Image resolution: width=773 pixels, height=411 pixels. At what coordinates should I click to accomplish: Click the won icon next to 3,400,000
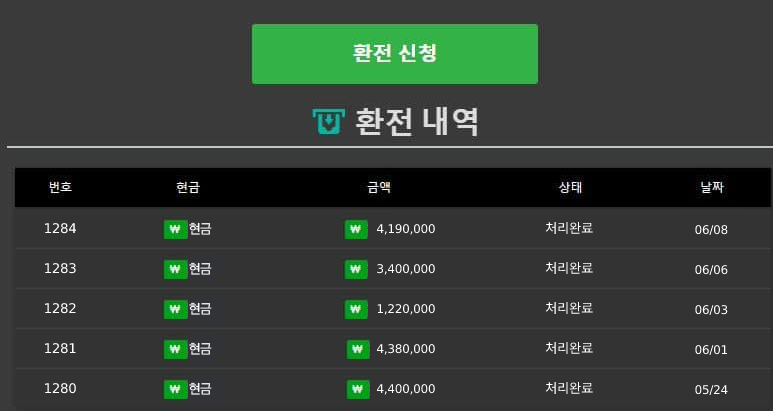[356, 269]
